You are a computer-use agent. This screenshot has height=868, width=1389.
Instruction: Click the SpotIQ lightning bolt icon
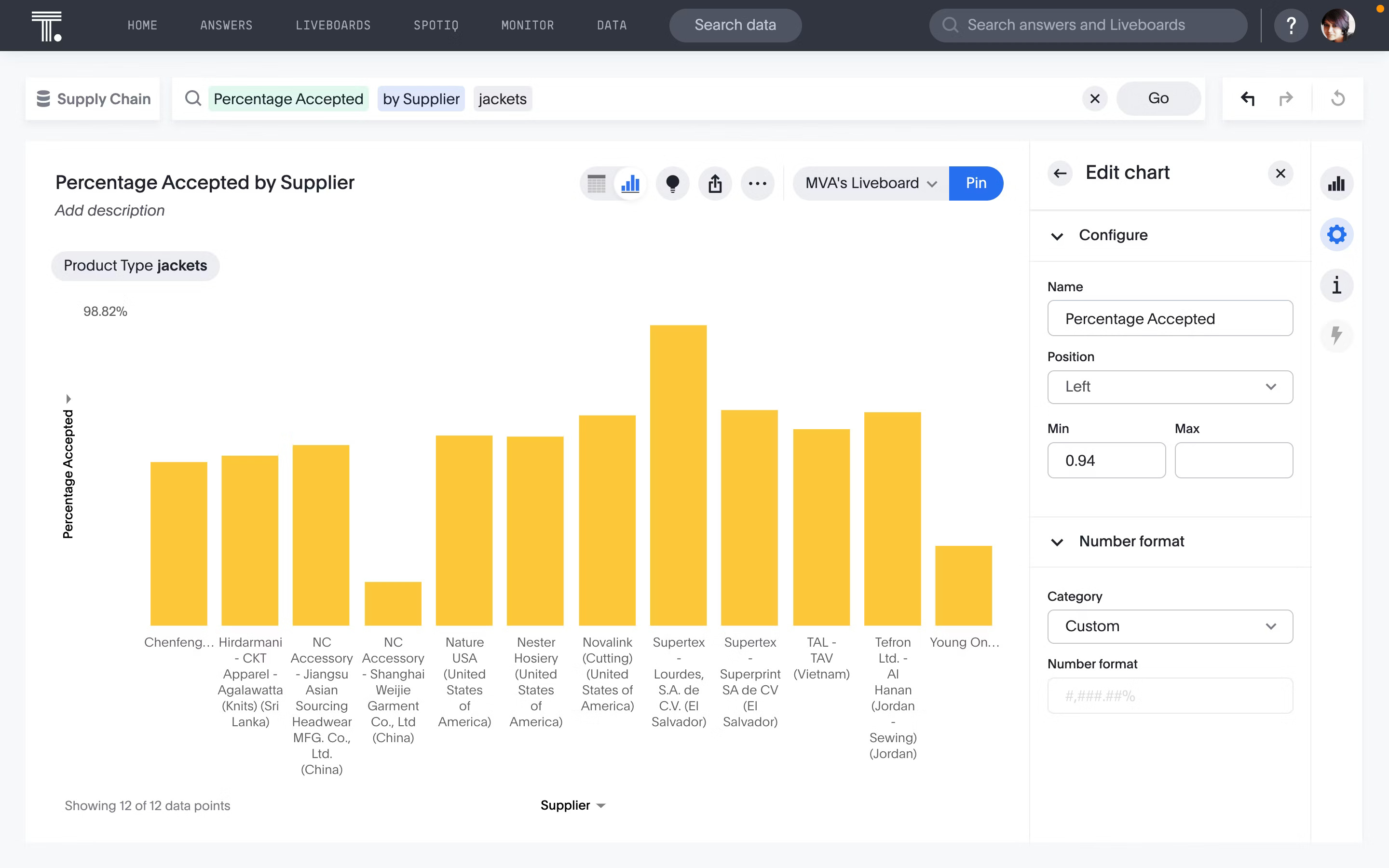pos(1337,335)
